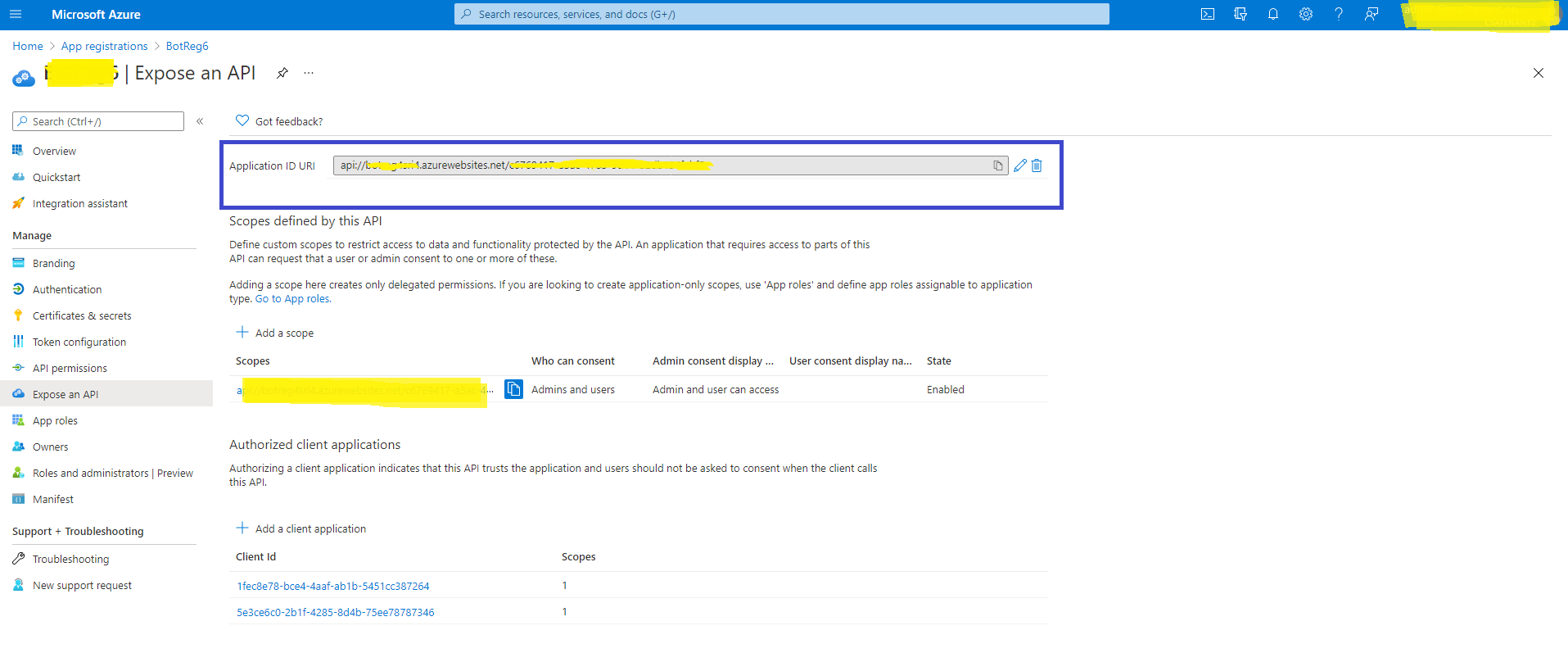The image size is (1568, 662).
Task: Delete the Application ID URI
Action: [x=1037, y=165]
